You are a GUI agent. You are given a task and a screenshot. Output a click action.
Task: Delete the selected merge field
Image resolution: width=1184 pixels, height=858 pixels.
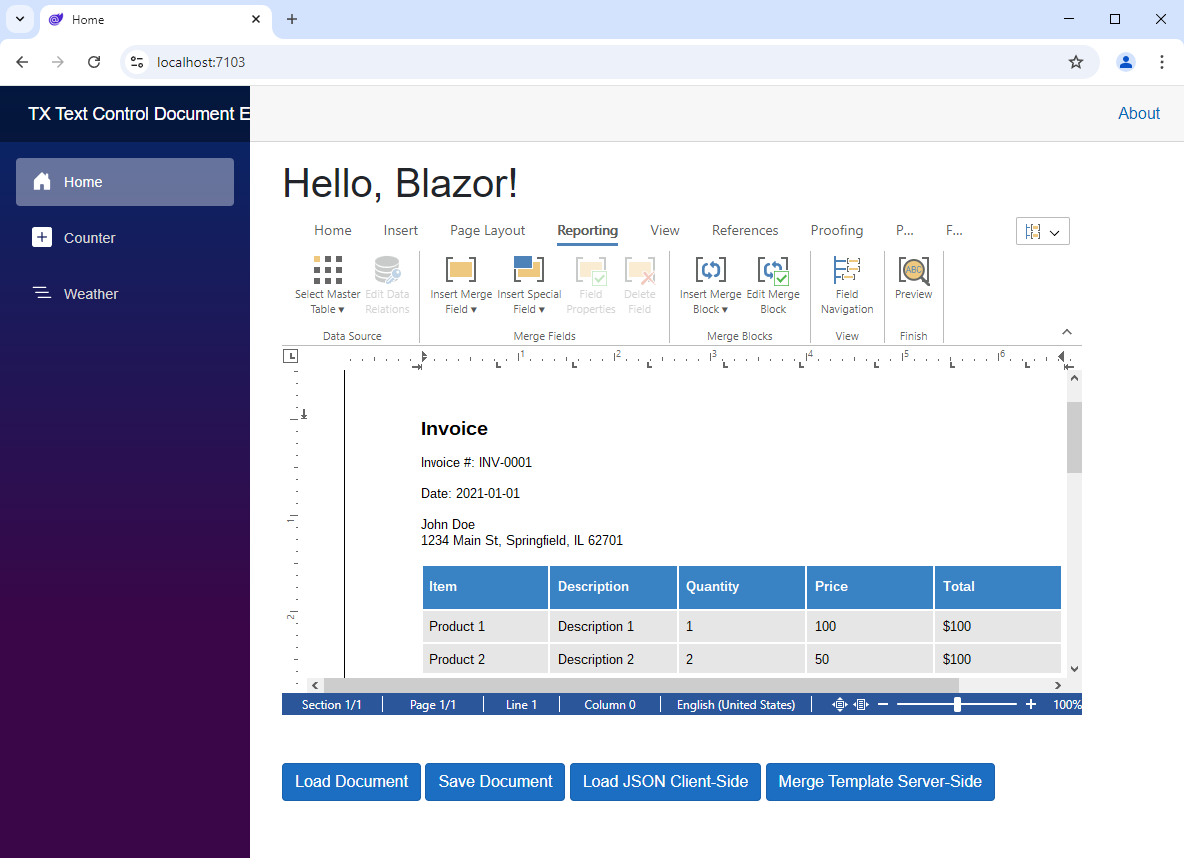(x=640, y=285)
